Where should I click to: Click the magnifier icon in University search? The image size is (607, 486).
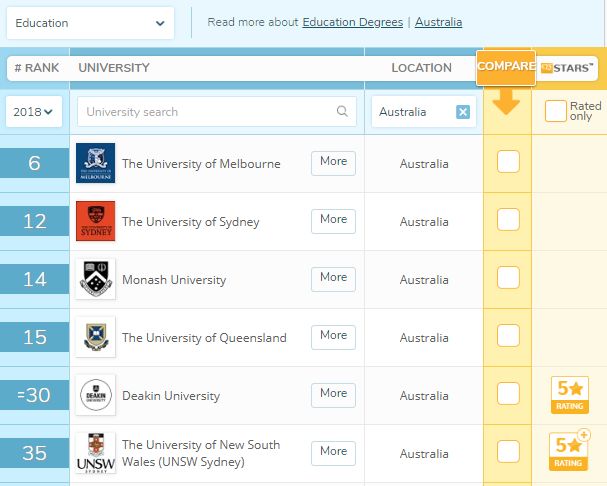click(342, 111)
